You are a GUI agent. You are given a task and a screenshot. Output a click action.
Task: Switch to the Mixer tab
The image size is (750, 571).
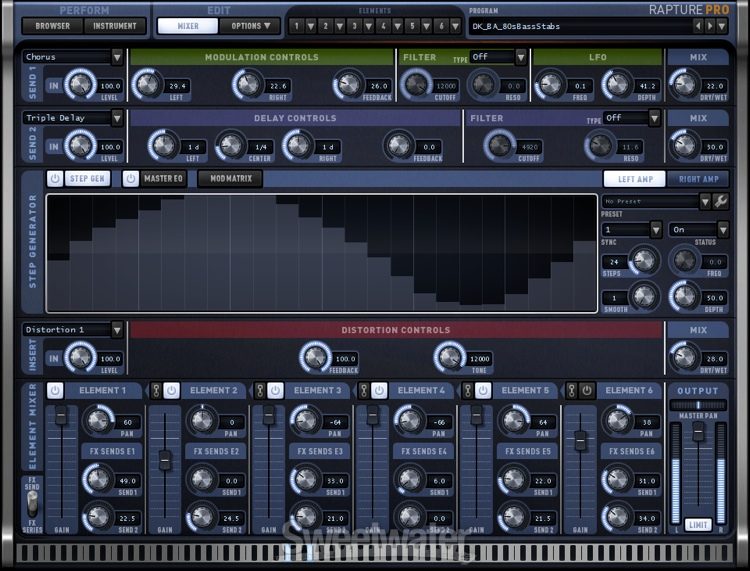(188, 26)
